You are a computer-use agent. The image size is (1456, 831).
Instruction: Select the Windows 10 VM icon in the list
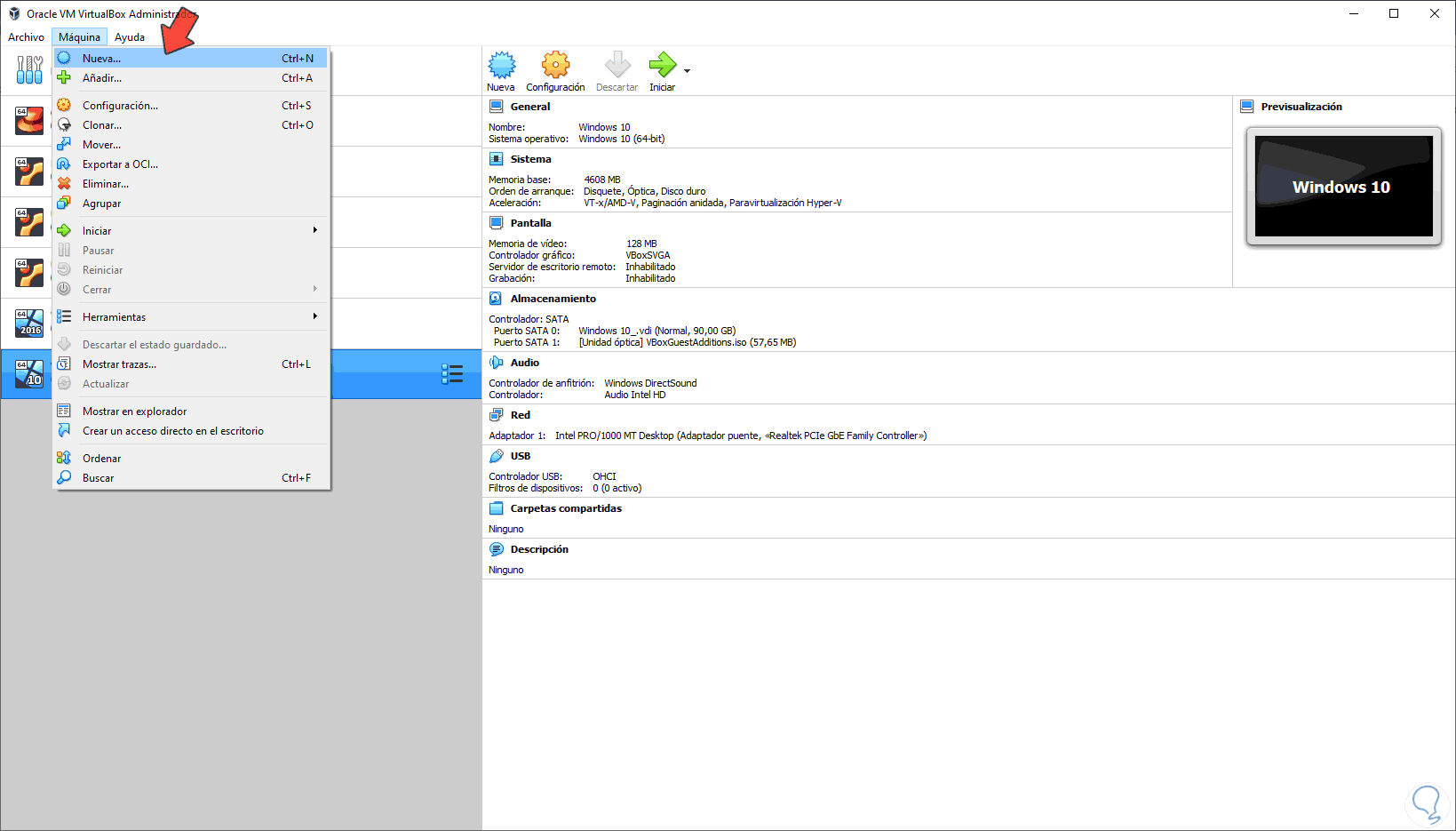pos(29,374)
